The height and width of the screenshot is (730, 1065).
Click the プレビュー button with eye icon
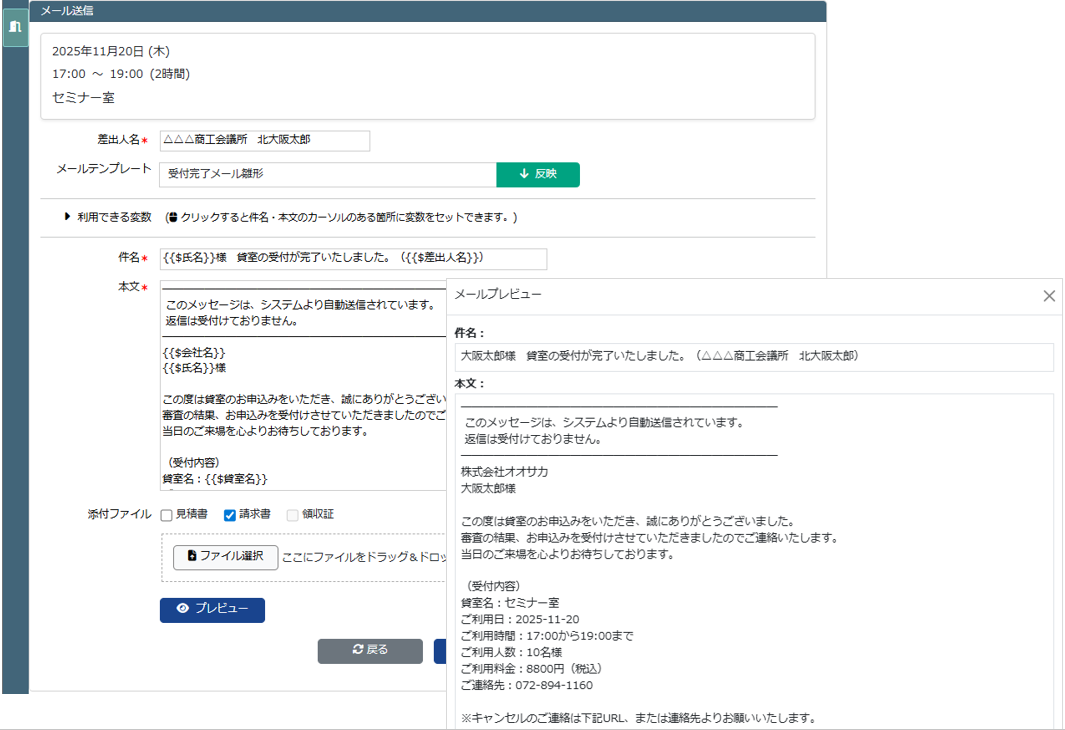coord(212,610)
